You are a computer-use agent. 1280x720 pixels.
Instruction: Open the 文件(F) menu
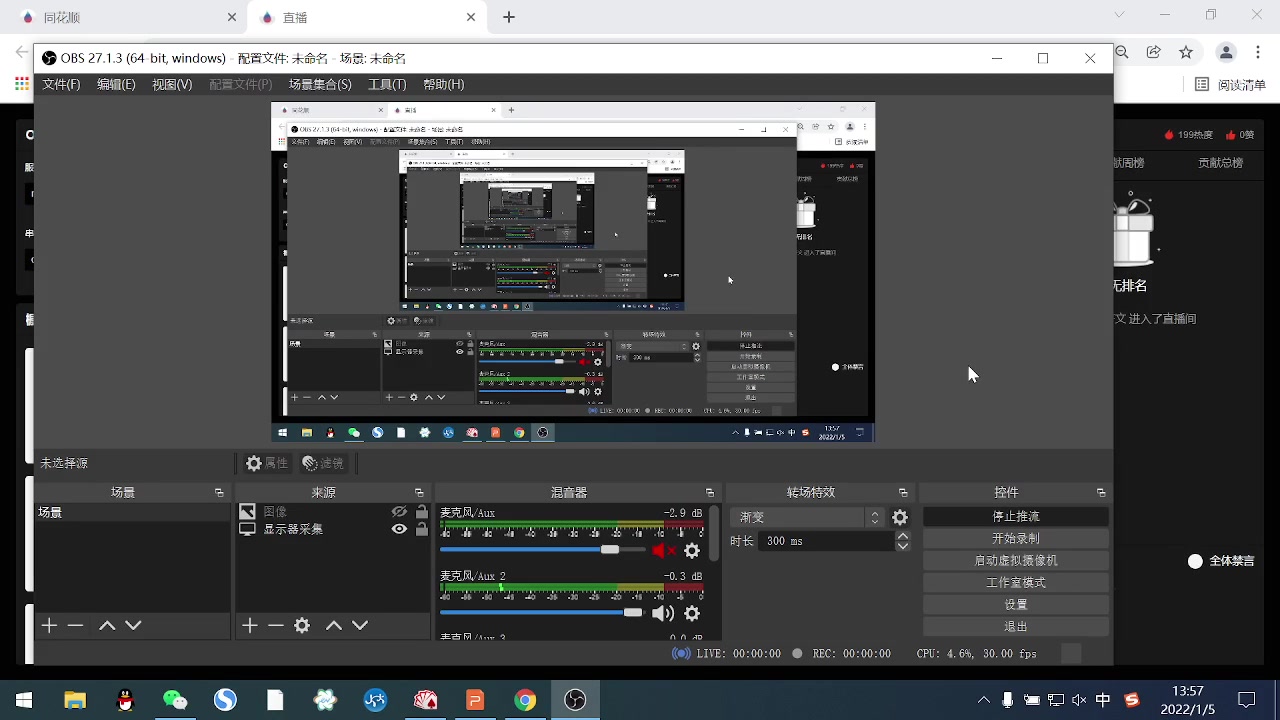click(x=61, y=85)
